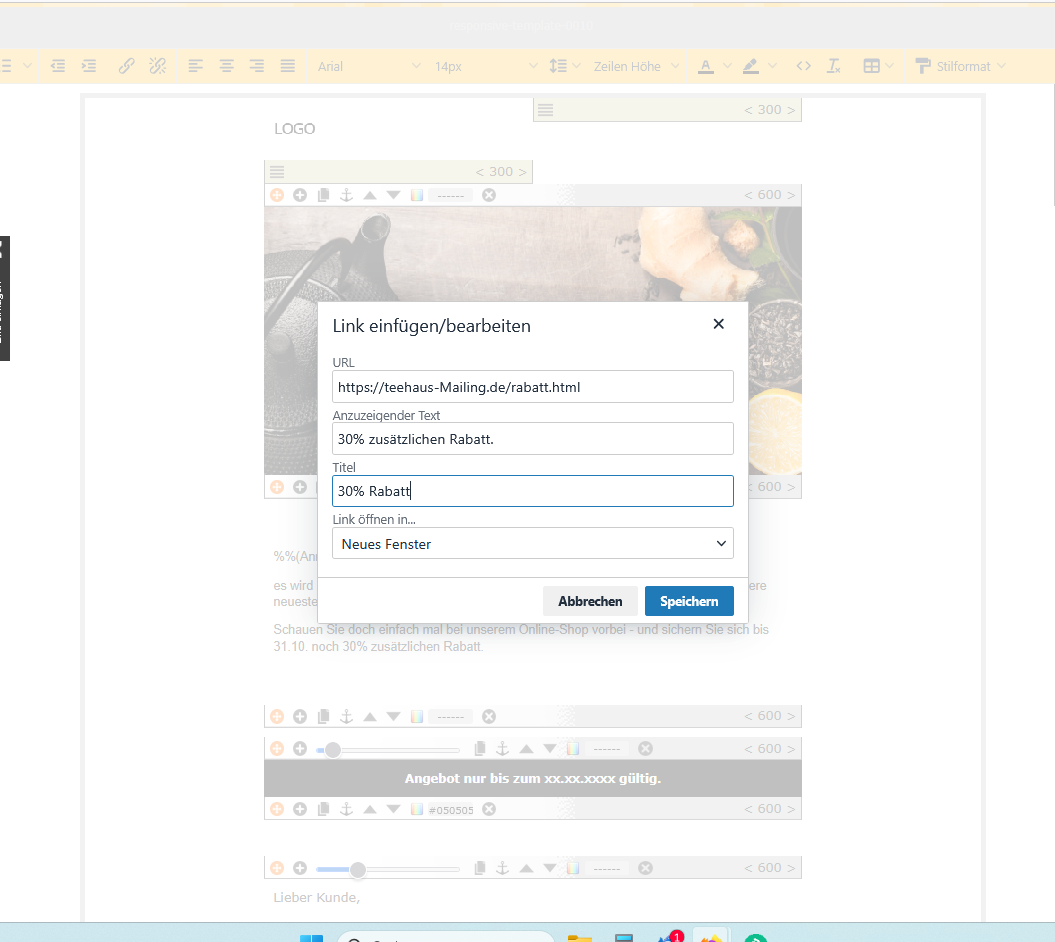Select the justify text alignment icon
Viewport: 1055px width, 942px height.
[x=288, y=66]
